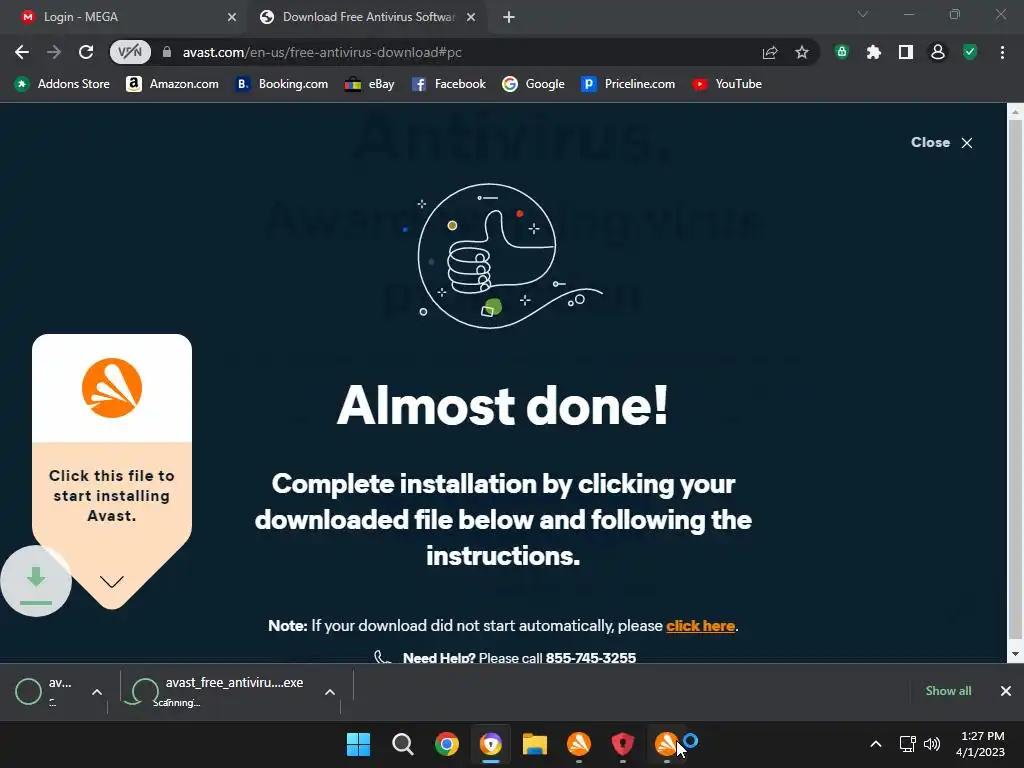Screen dimensions: 1024x768
Task: Click the green checkmark shield extension
Action: (x=970, y=52)
